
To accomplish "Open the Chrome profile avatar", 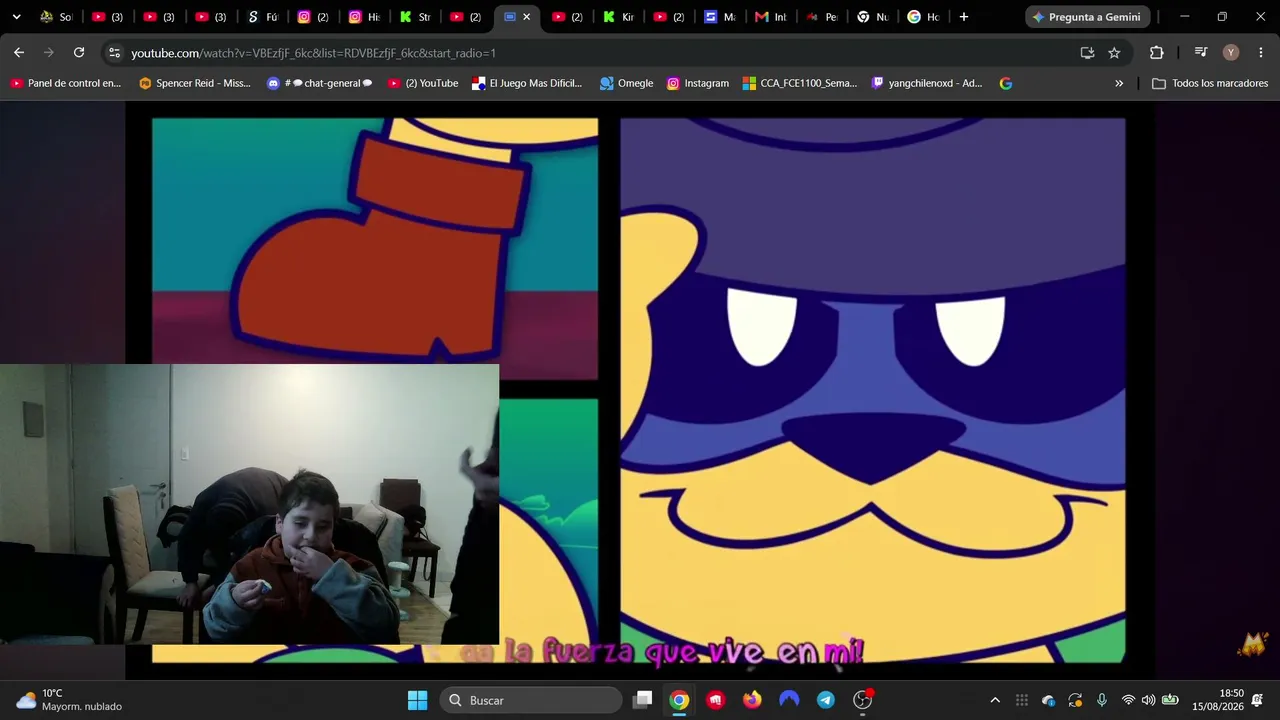I will click(x=1231, y=53).
